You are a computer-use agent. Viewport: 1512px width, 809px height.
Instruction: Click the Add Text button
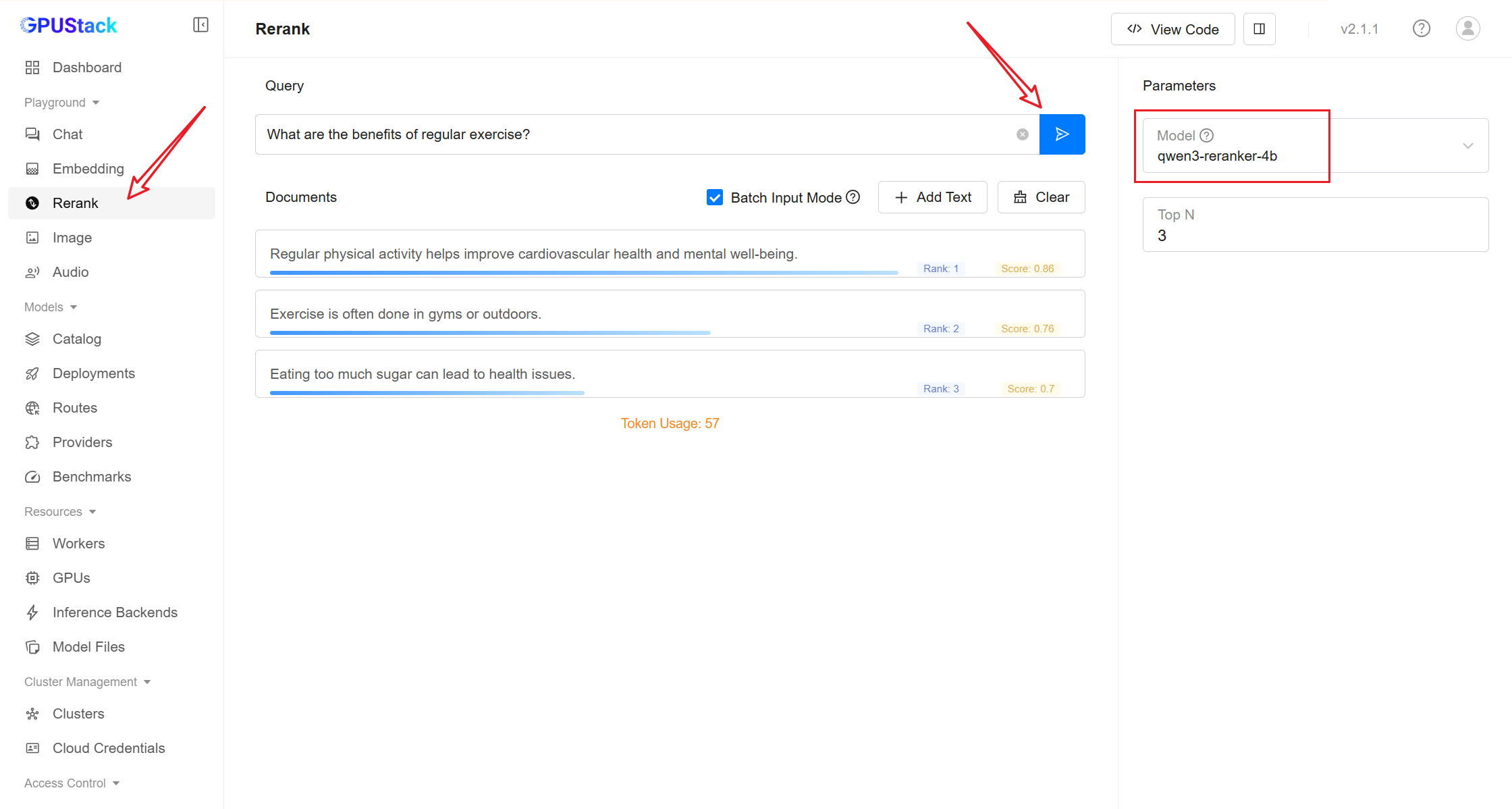(x=932, y=197)
